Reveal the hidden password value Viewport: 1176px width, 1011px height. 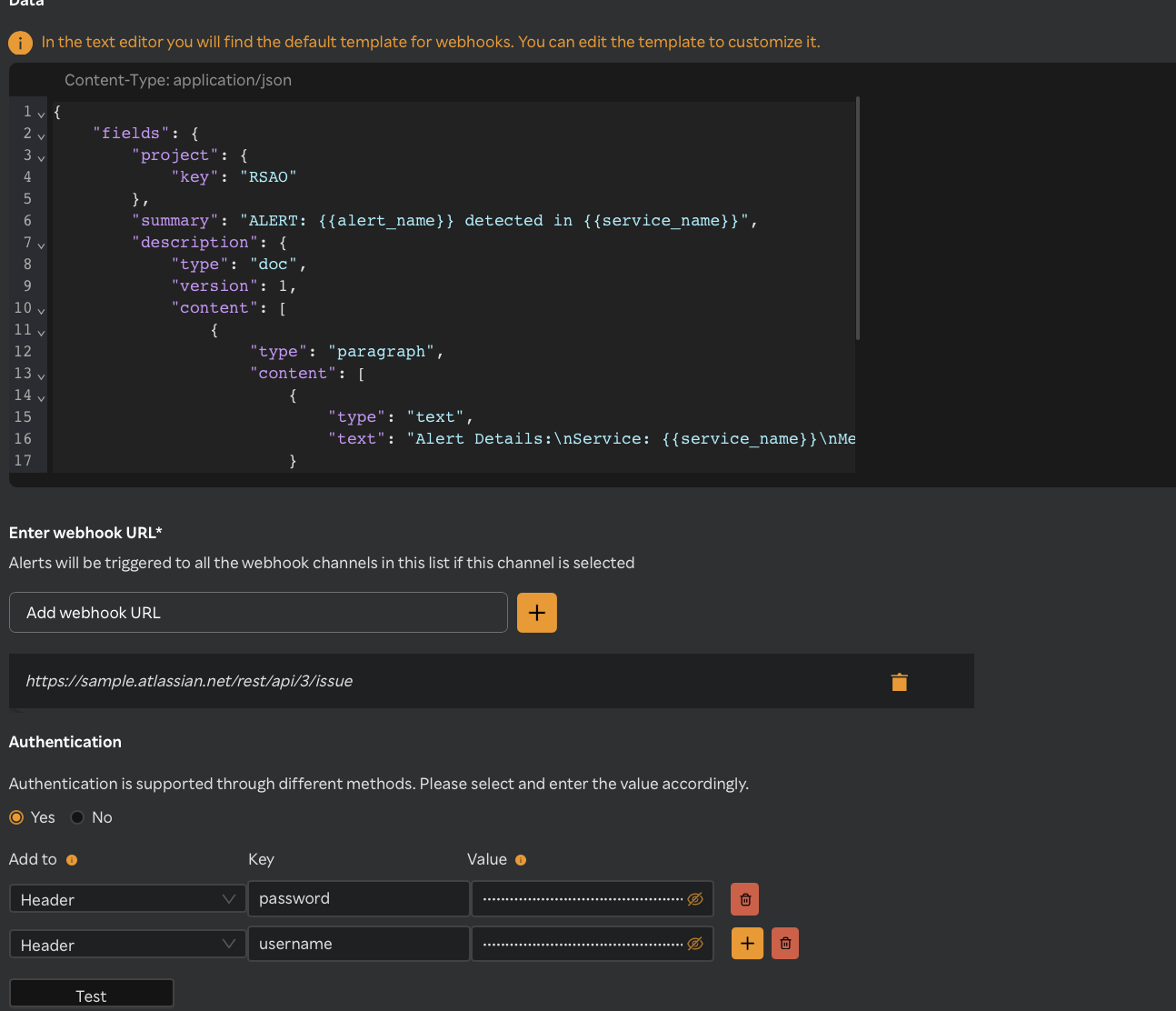(x=695, y=898)
